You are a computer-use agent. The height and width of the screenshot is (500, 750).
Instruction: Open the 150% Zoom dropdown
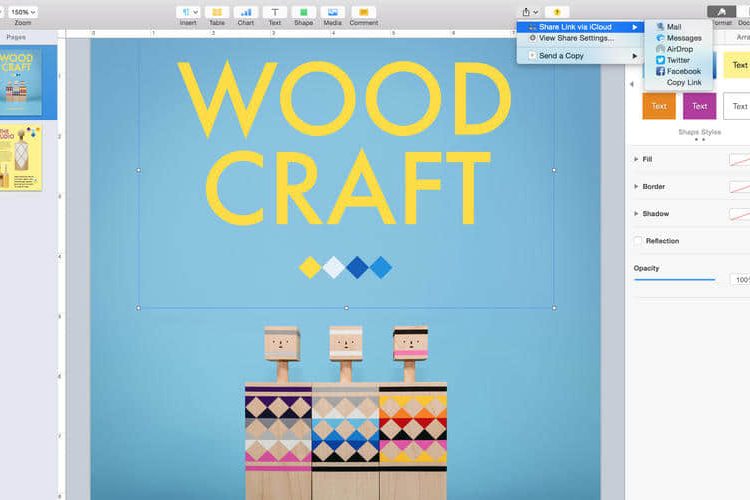[22, 12]
